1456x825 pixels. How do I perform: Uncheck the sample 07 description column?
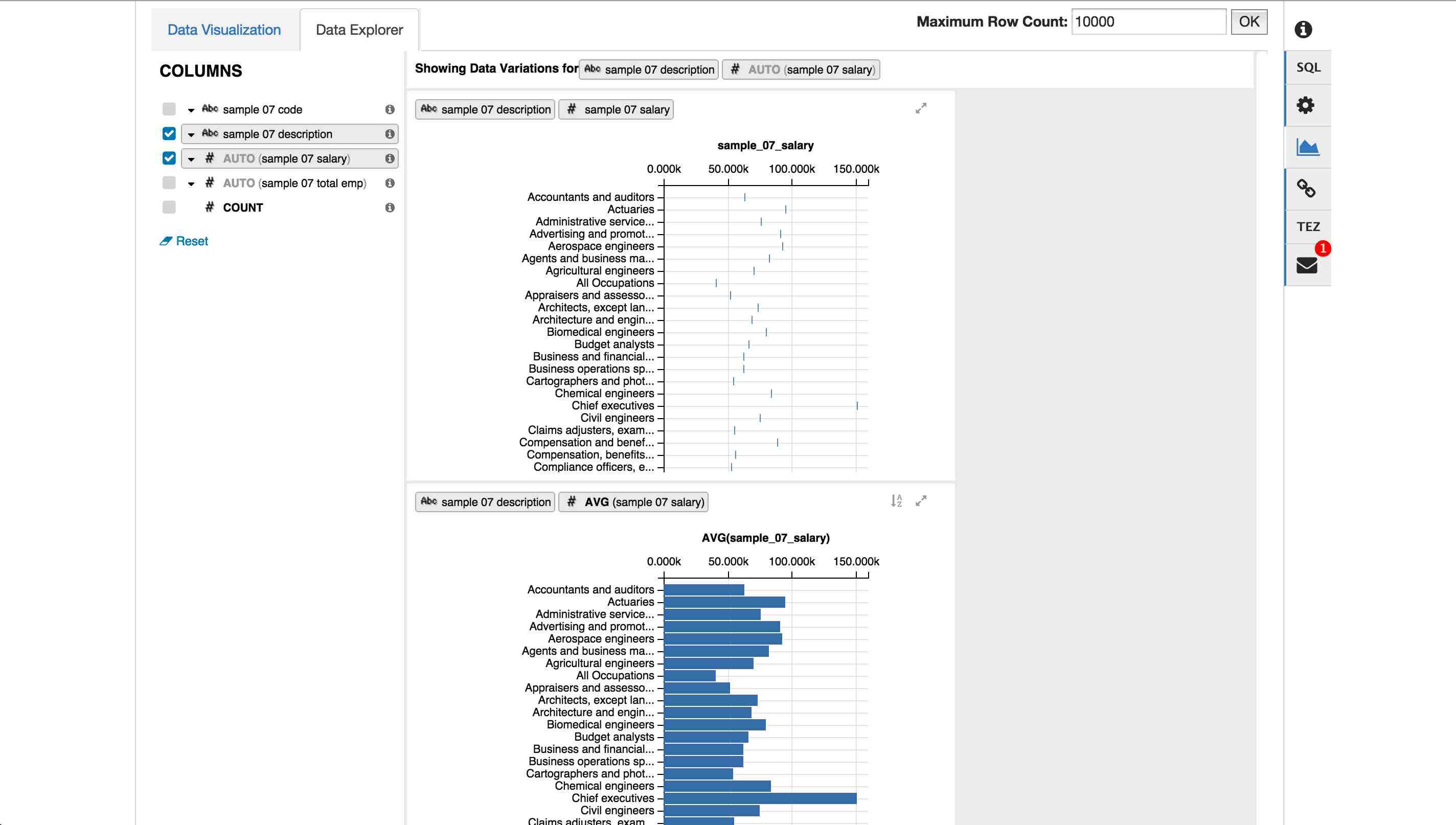point(168,134)
